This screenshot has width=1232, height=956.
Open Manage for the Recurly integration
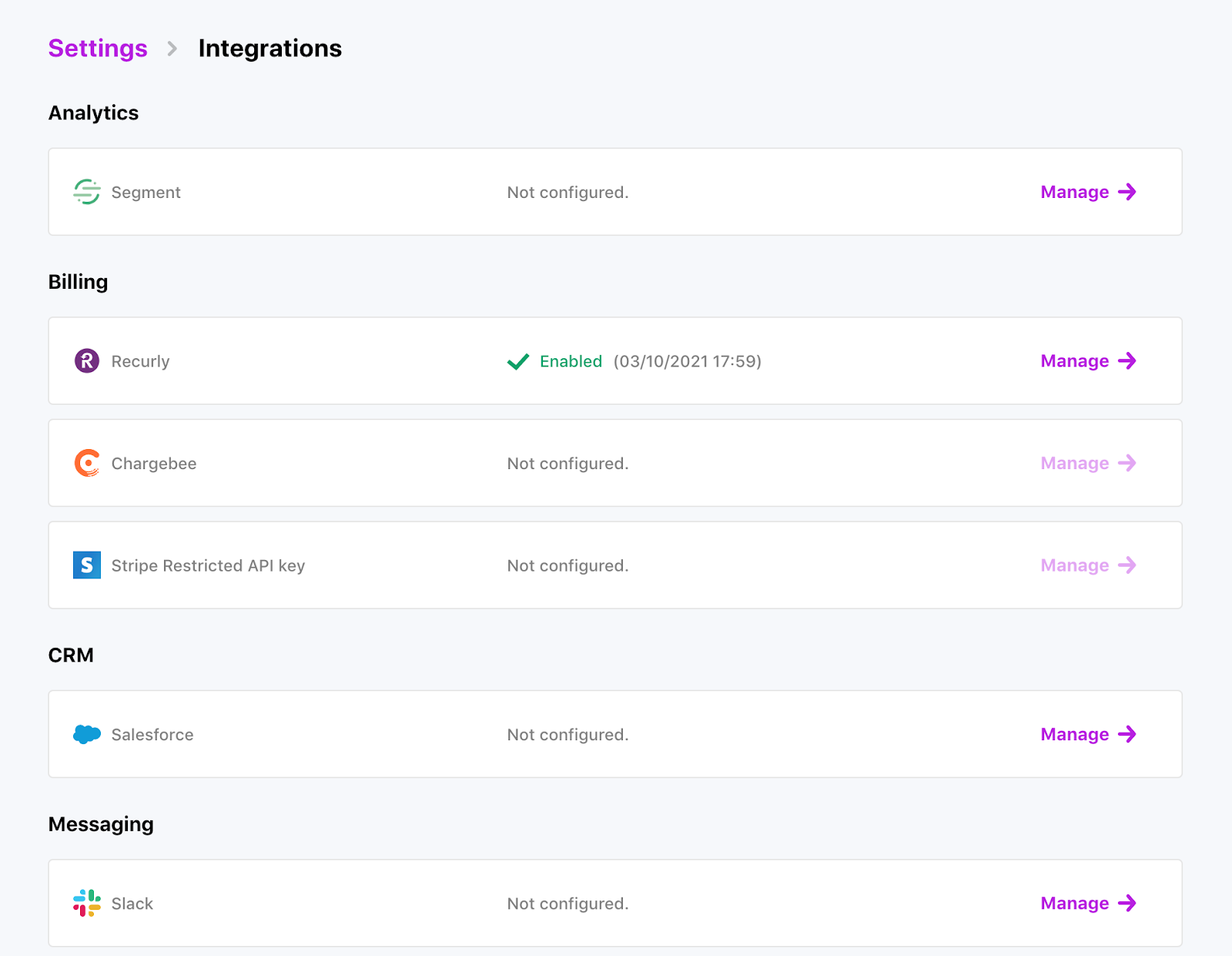(x=1074, y=361)
